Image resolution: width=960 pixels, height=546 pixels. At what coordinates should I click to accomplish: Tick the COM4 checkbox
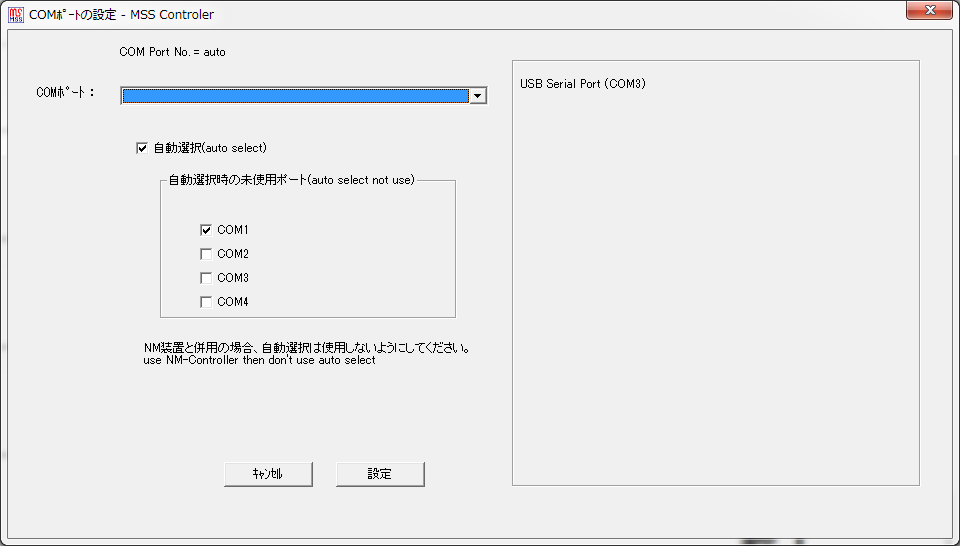click(206, 302)
